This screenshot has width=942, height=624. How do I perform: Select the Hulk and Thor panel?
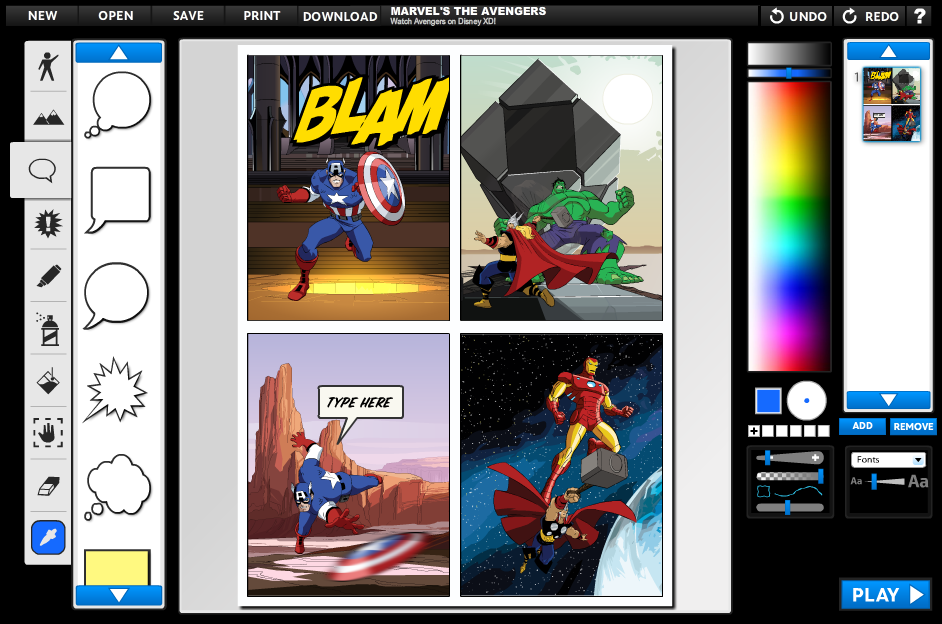pos(561,188)
